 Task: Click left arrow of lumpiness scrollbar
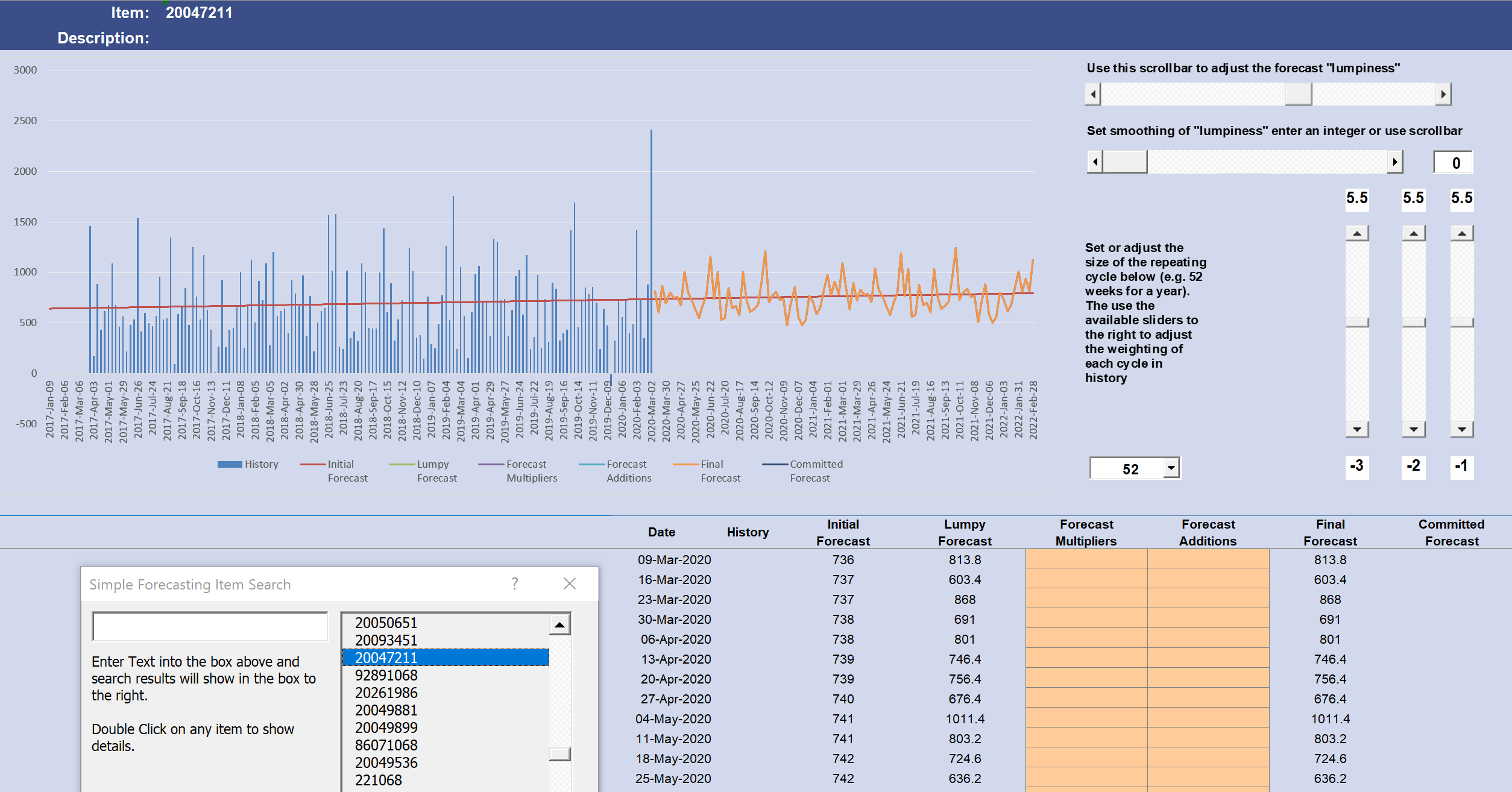pyautogui.click(x=1093, y=94)
